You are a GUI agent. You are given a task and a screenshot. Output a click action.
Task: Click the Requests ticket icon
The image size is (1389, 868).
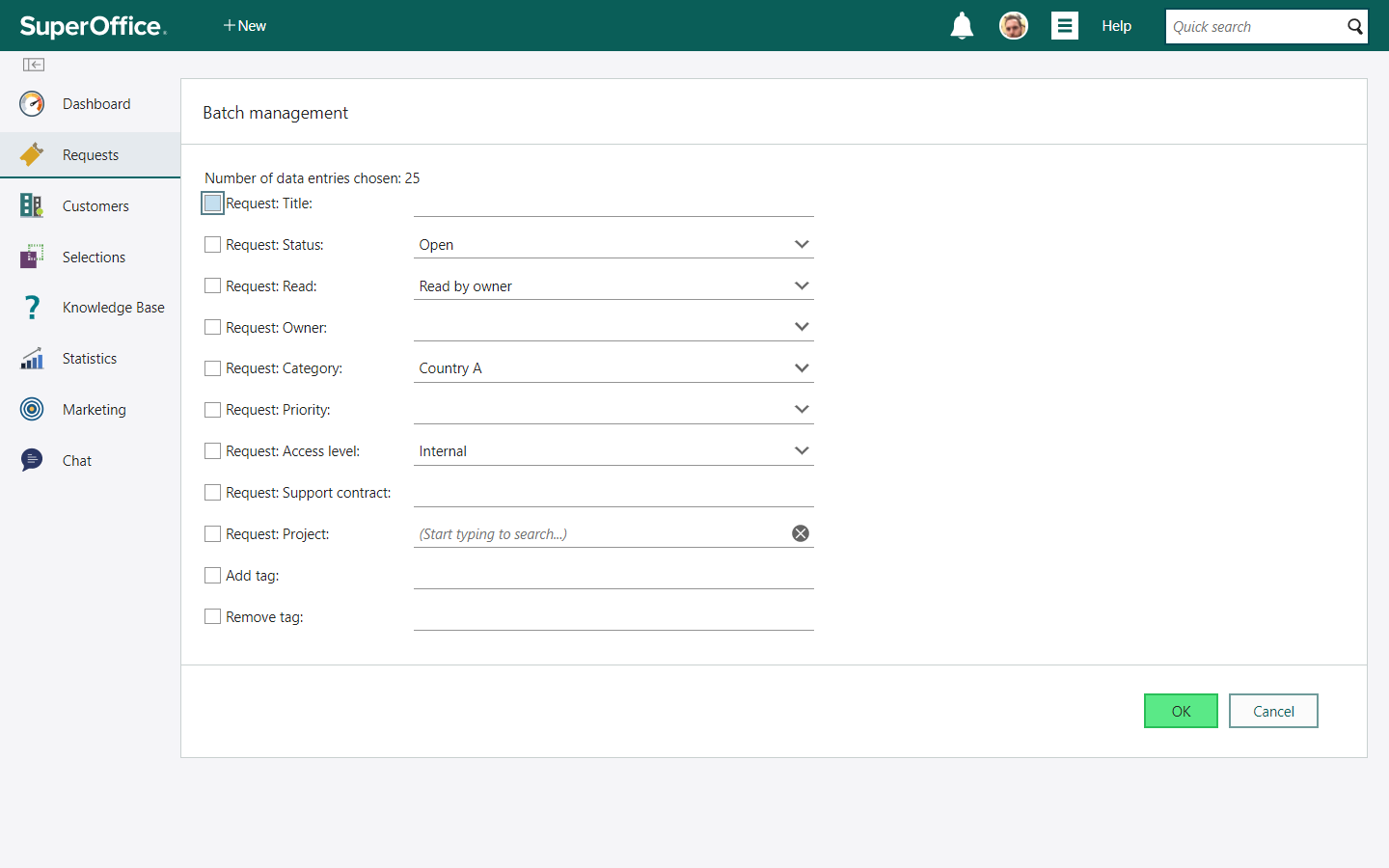click(x=32, y=154)
